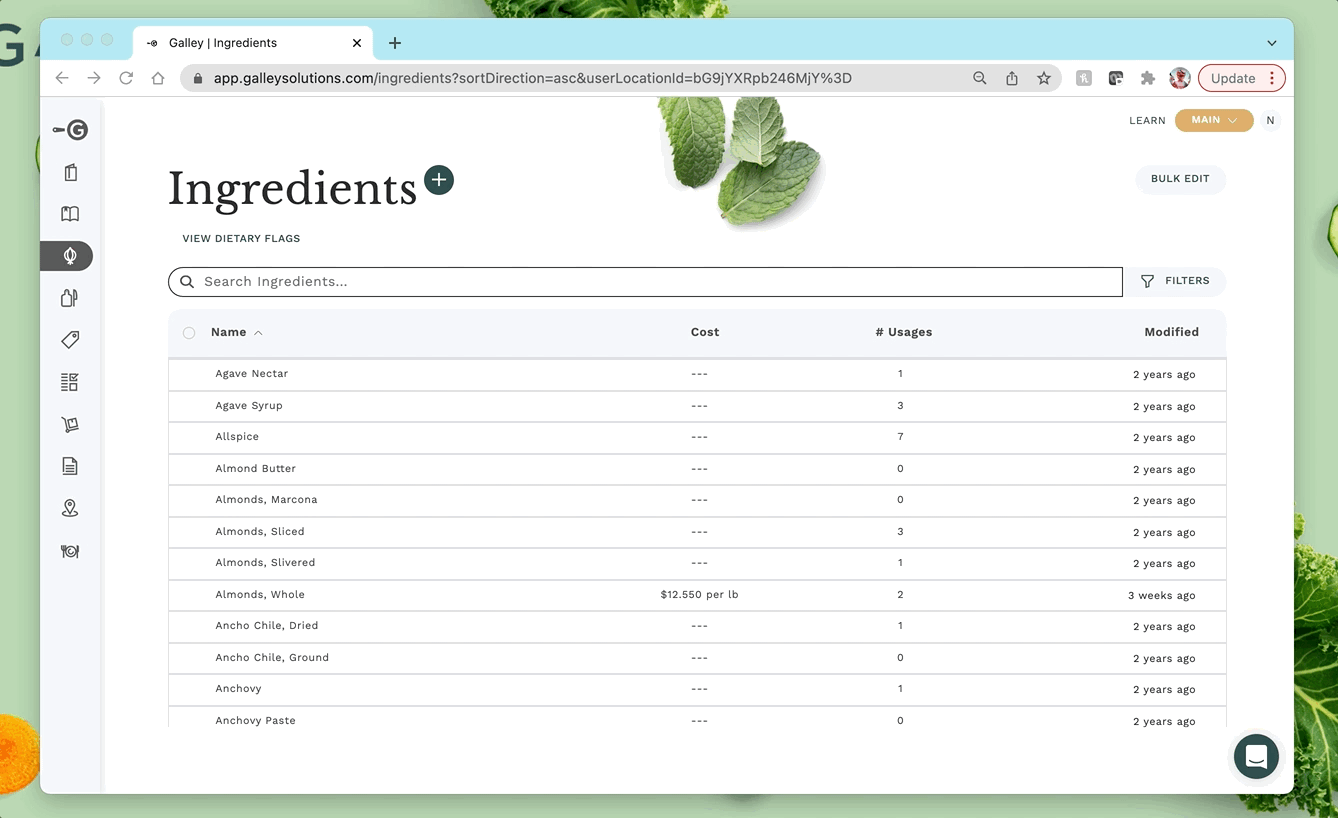1338x818 pixels.
Task: Click the zoom magnifier in address bar
Action: click(x=980, y=78)
